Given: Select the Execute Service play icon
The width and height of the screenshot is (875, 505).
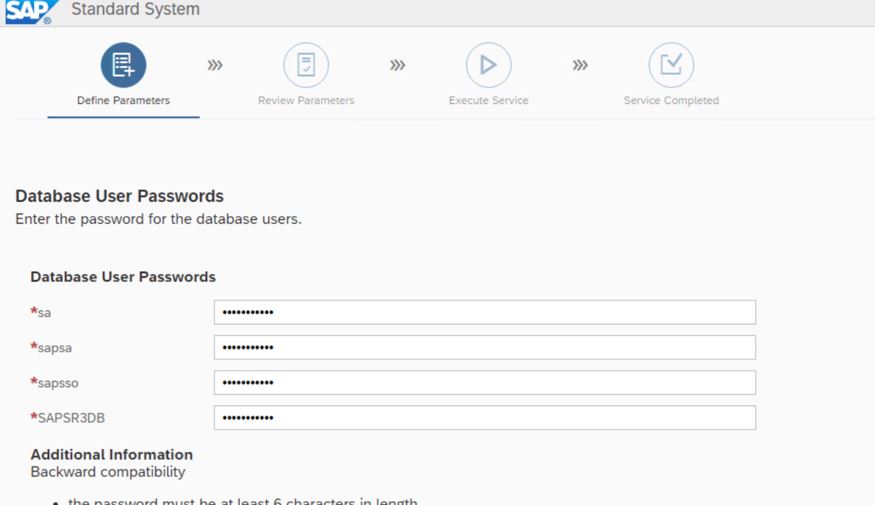Looking at the screenshot, I should (x=488, y=65).
